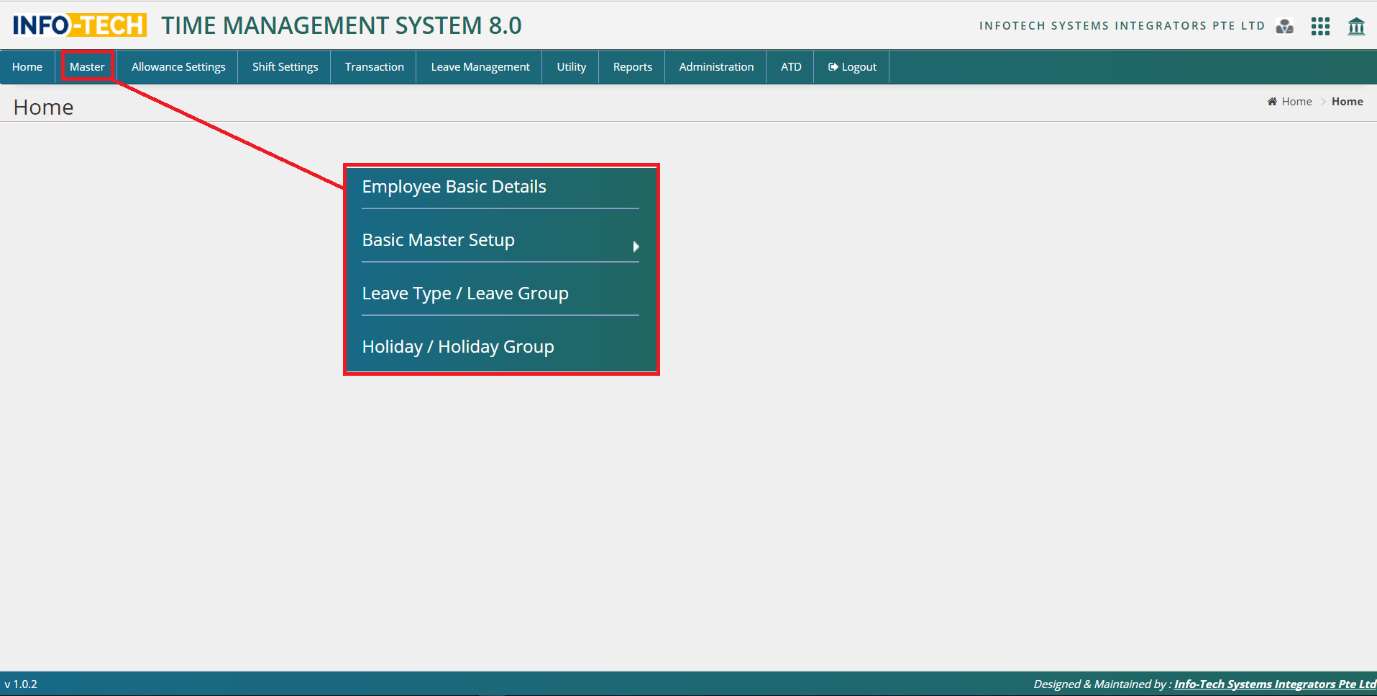The width and height of the screenshot is (1377, 696).
Task: Click the INFO-TECH logo
Action: pos(80,25)
